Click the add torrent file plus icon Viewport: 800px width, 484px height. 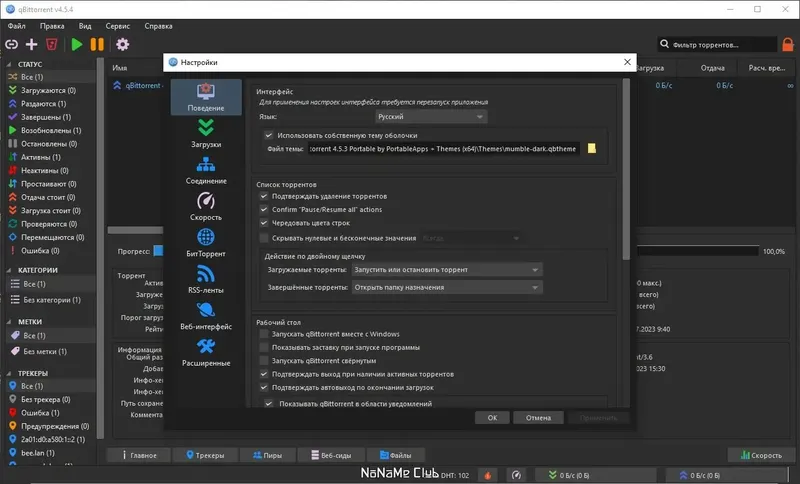(32, 44)
